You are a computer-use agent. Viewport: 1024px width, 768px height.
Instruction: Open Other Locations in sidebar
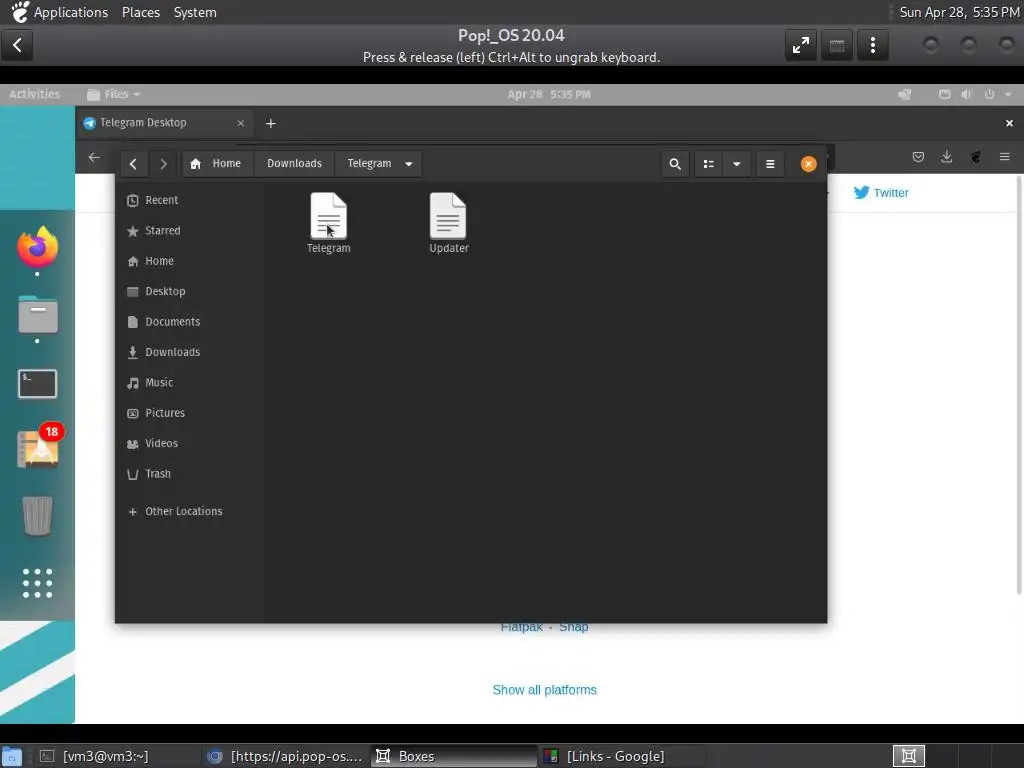(189, 511)
